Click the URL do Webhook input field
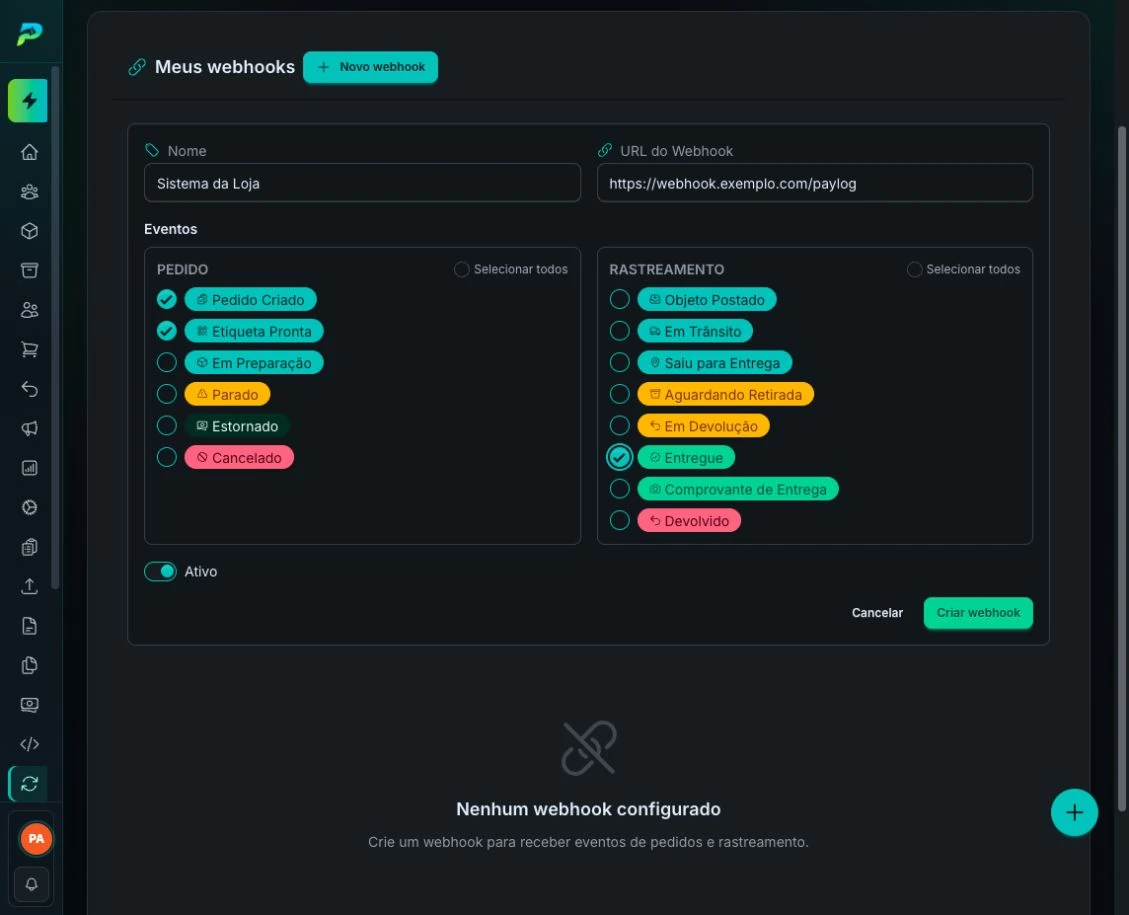The width and height of the screenshot is (1129, 915). 814,184
